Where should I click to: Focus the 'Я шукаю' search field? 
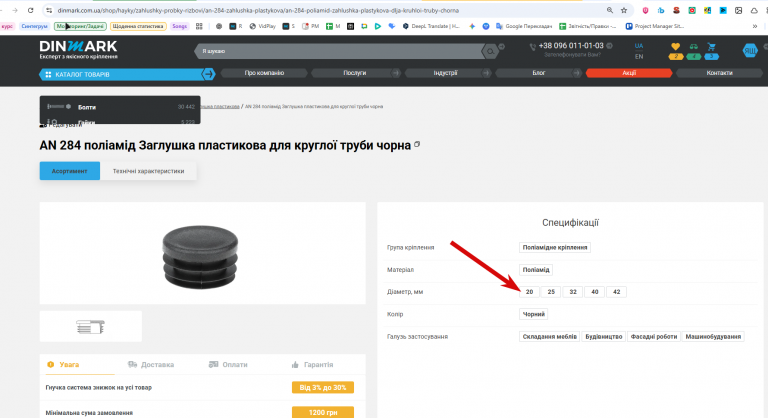click(x=338, y=51)
